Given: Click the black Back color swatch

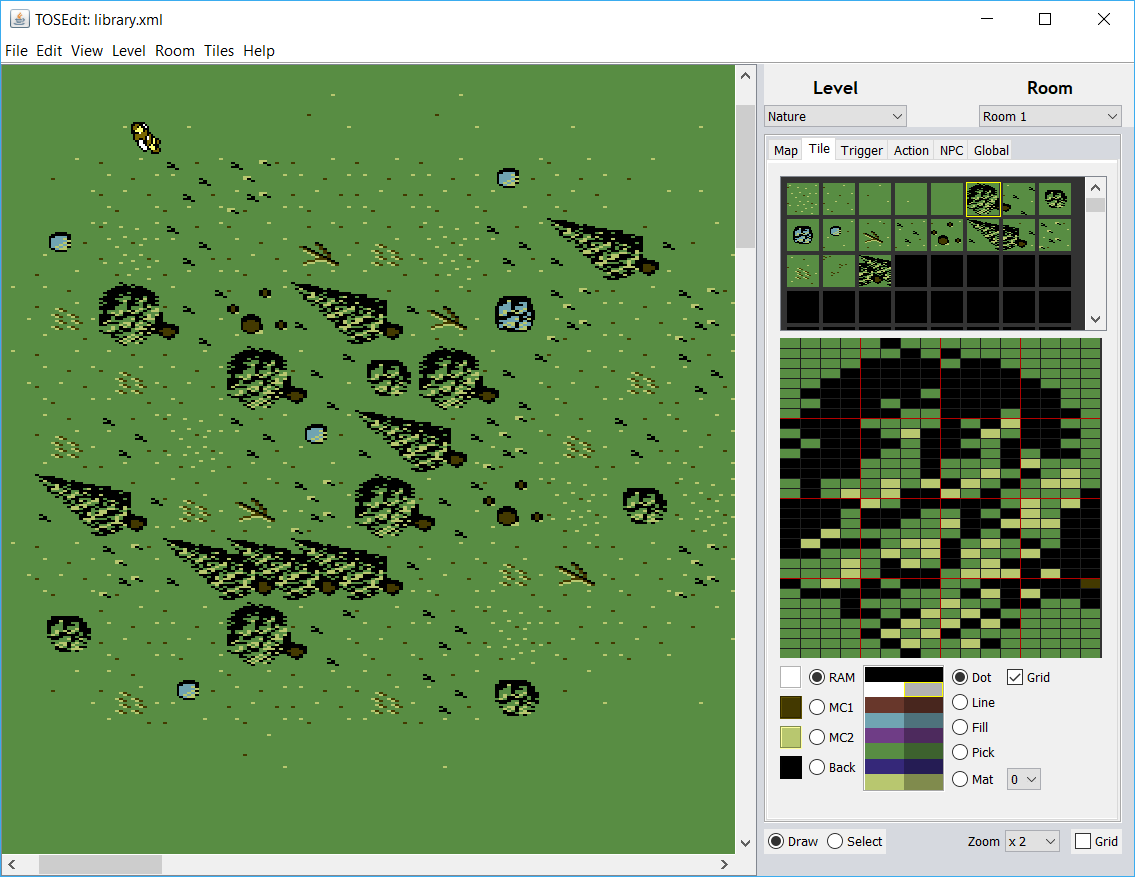Looking at the screenshot, I should (x=790, y=767).
